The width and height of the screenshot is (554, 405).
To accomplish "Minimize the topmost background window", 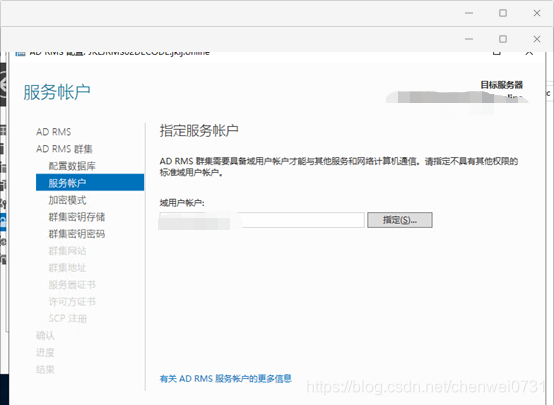I will tap(469, 13).
